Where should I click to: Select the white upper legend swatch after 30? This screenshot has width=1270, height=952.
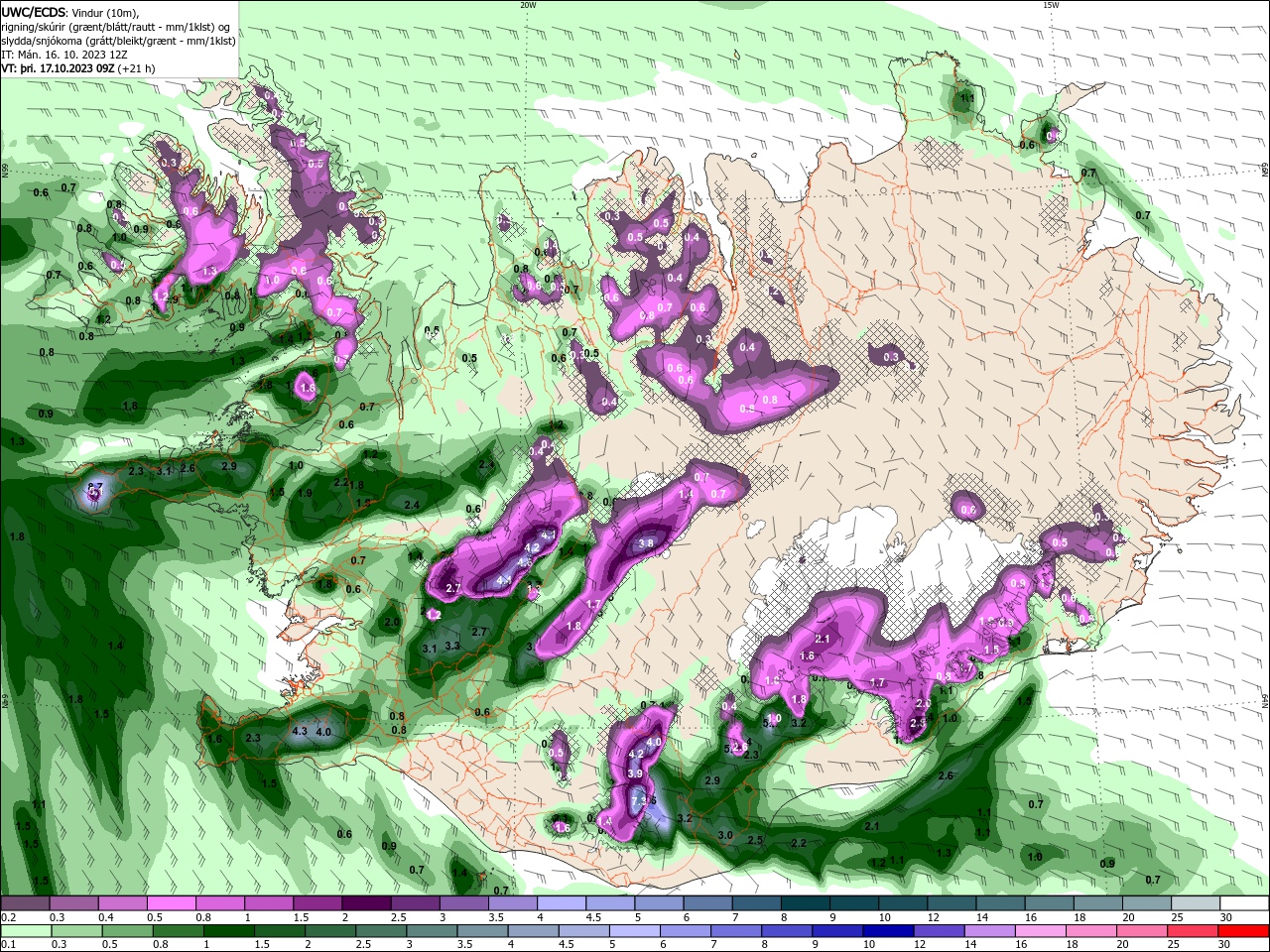tap(1245, 903)
